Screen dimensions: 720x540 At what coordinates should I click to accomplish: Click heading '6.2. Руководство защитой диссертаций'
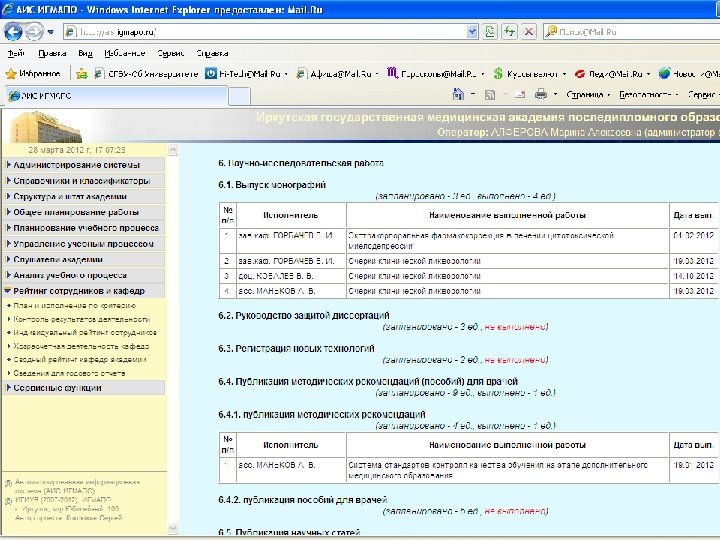[304, 315]
